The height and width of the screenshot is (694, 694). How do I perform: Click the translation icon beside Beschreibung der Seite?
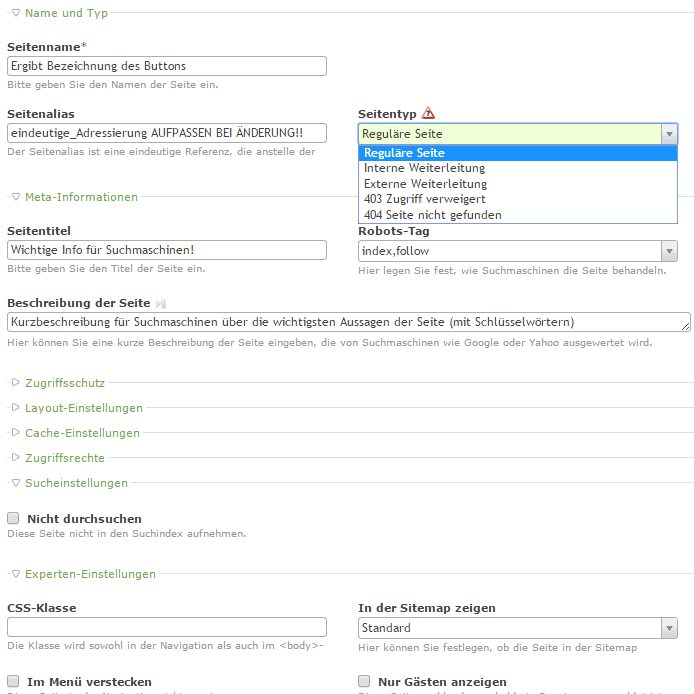point(161,304)
